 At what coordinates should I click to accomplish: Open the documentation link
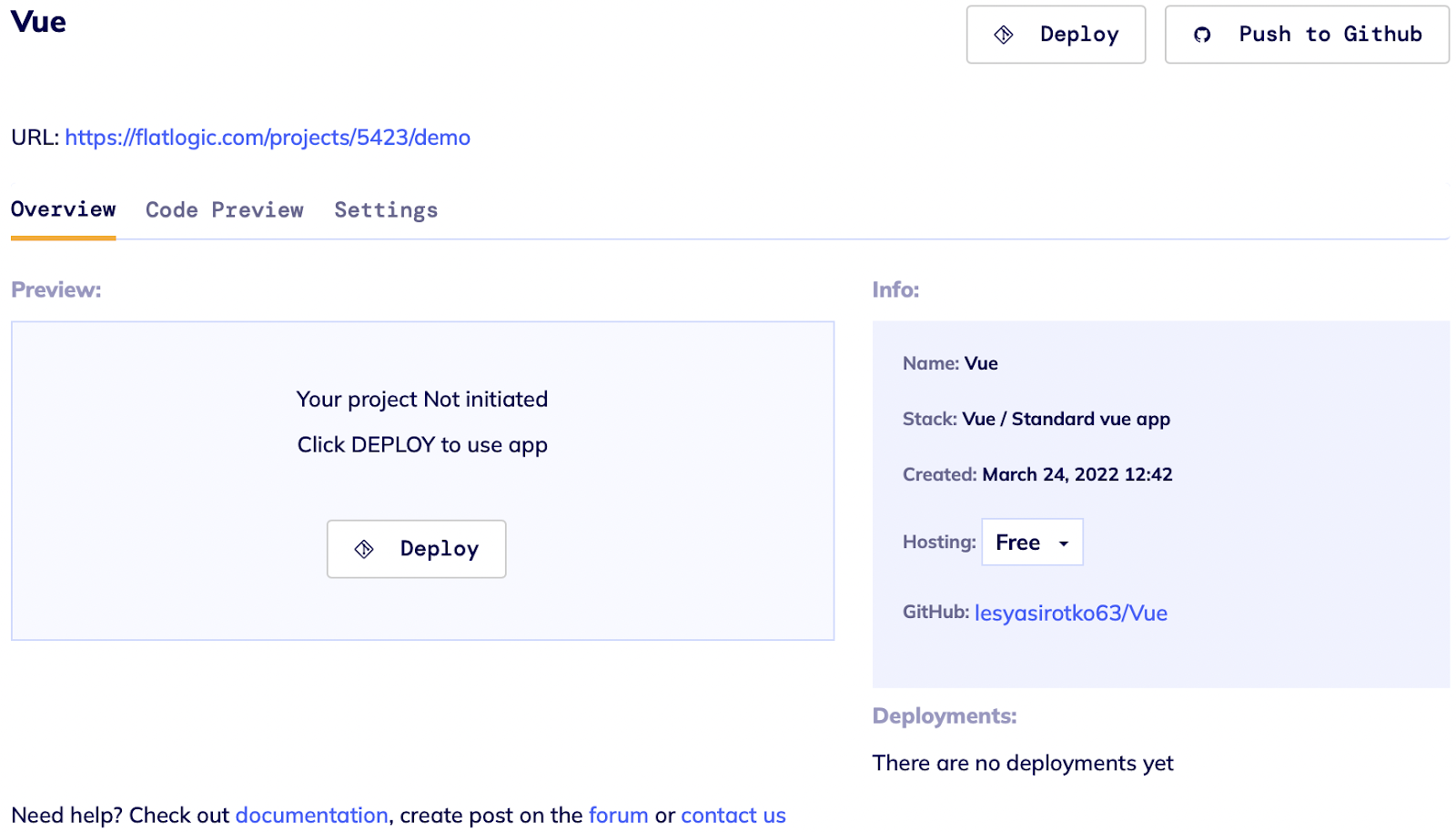pos(312,815)
